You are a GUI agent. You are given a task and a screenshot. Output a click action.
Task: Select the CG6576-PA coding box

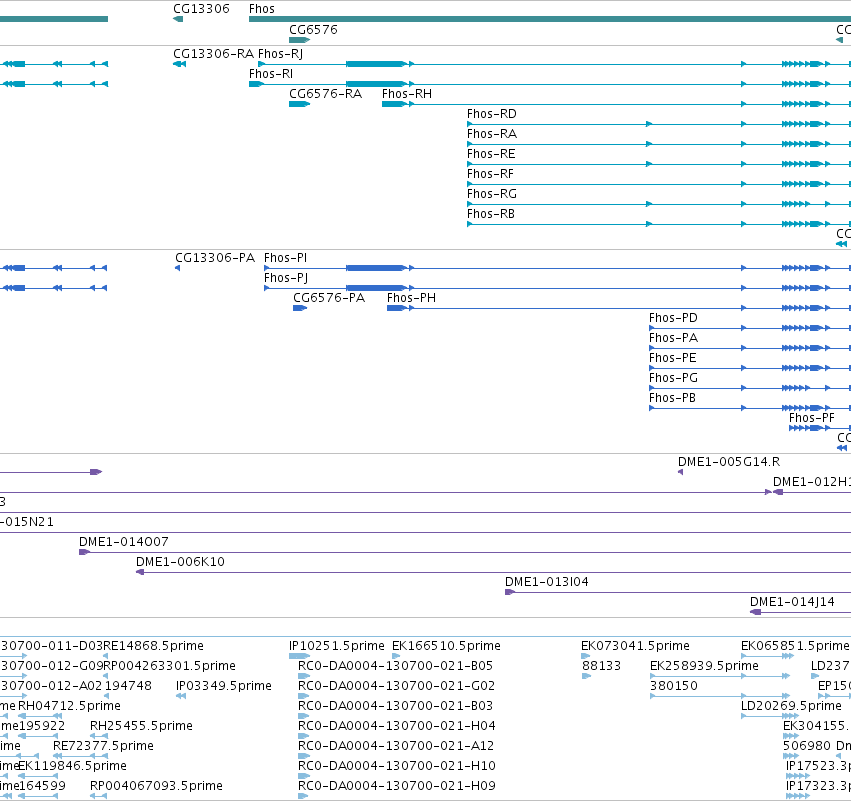300,308
